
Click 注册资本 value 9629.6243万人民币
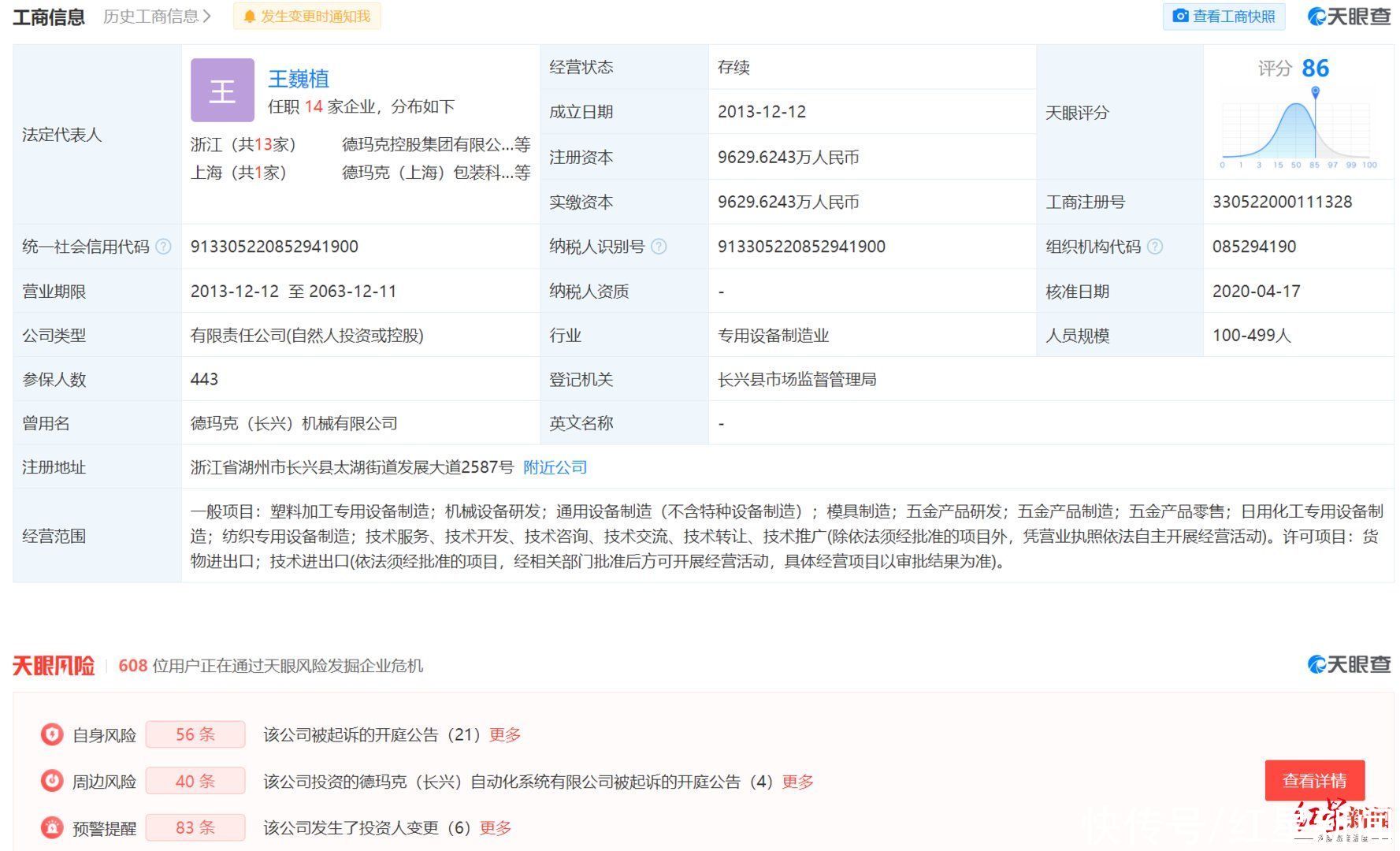pos(788,158)
